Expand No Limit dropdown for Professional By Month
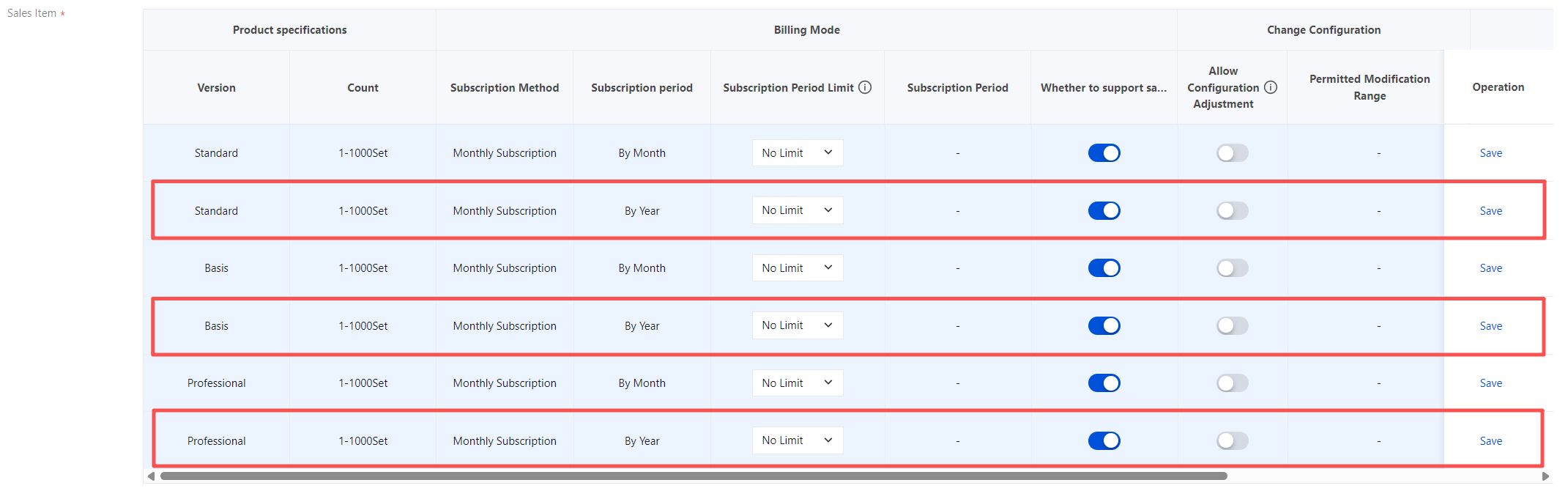 [x=797, y=383]
